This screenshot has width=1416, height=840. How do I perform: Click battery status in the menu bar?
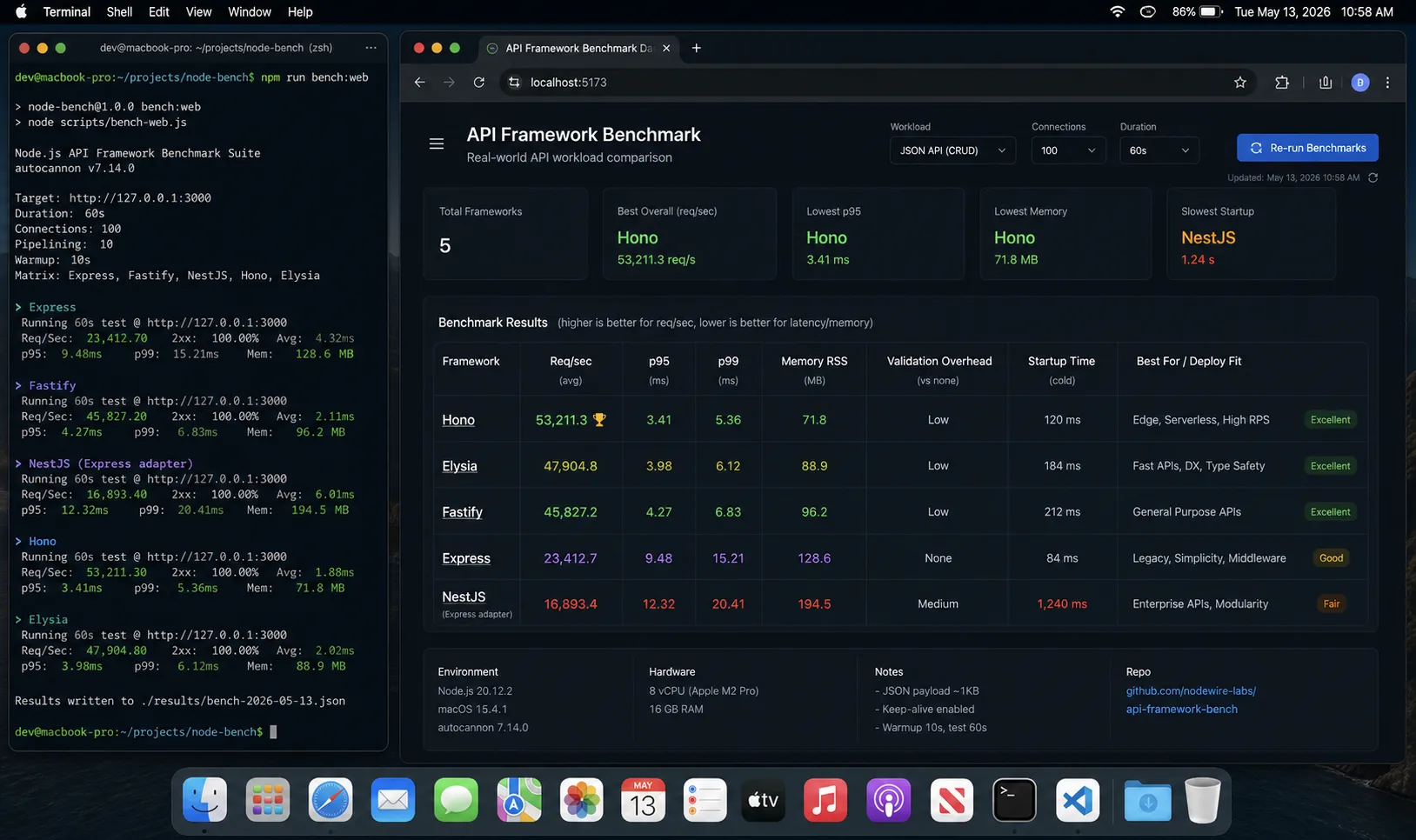coord(1197,11)
